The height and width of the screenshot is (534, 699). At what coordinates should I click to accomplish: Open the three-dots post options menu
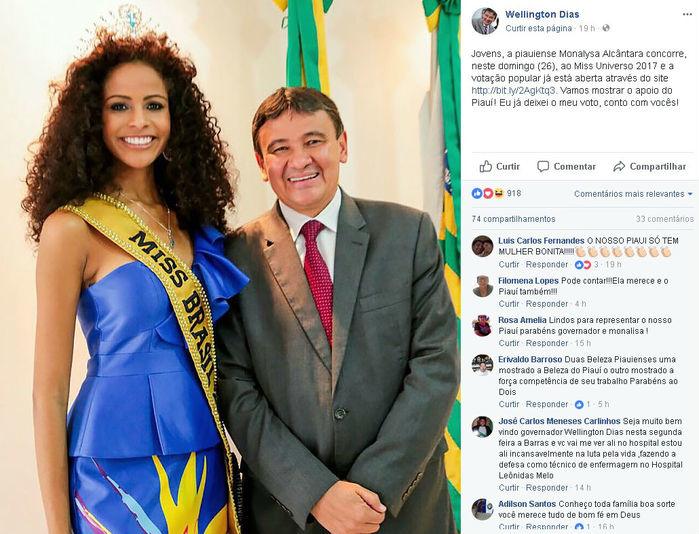[687, 14]
